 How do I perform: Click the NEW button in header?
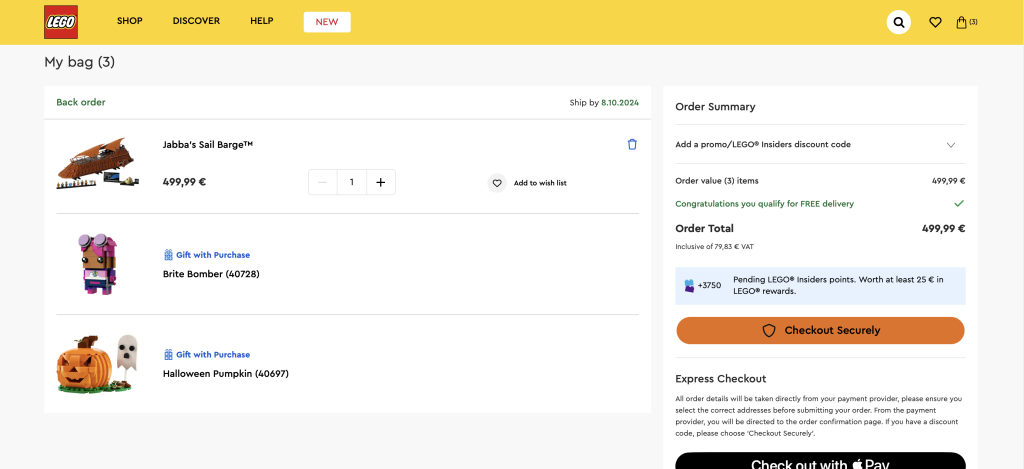[x=327, y=22]
